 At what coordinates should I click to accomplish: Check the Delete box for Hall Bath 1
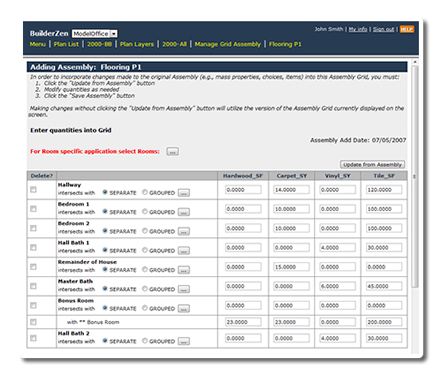pos(33,248)
